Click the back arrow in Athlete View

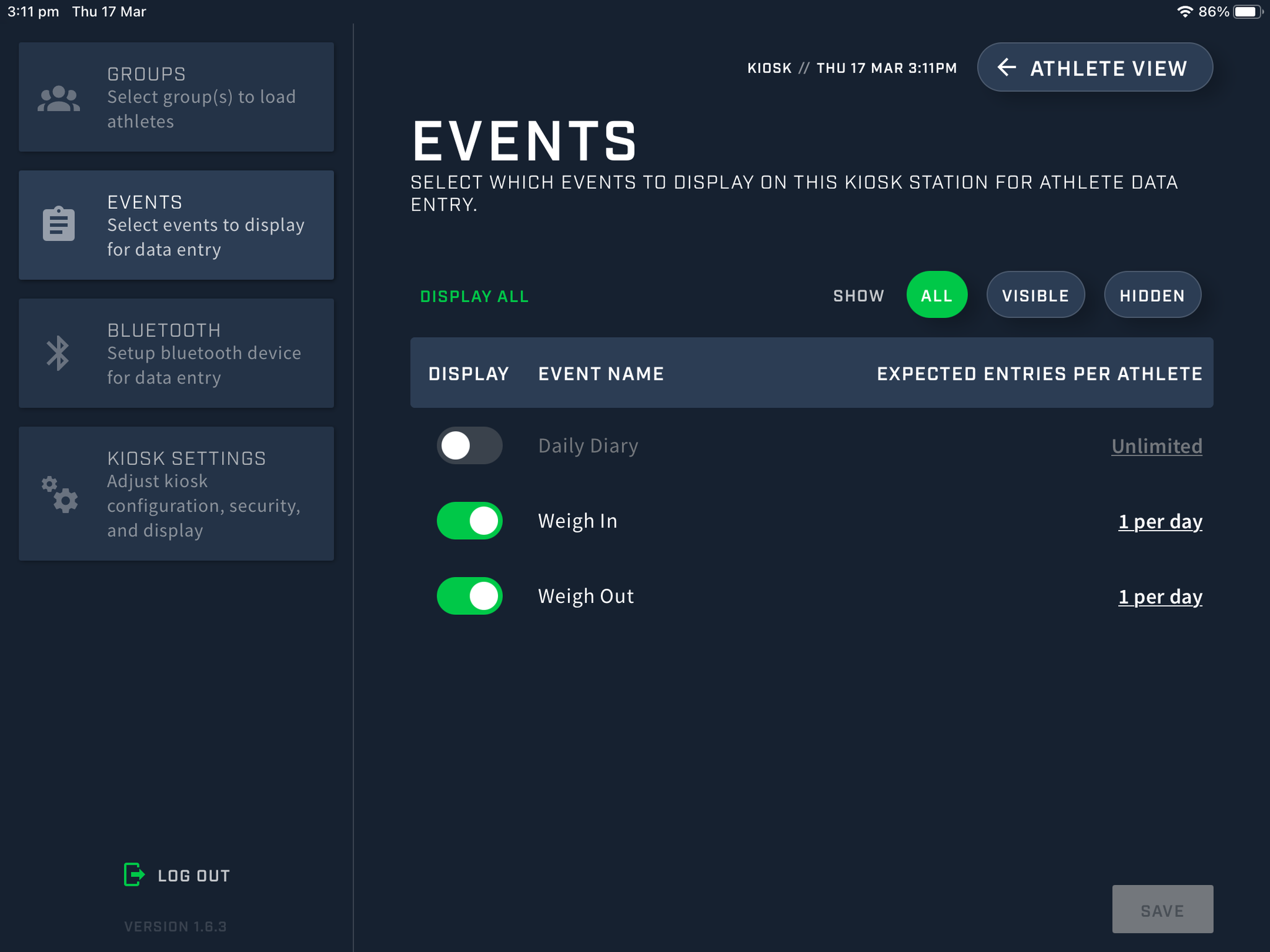1006,67
